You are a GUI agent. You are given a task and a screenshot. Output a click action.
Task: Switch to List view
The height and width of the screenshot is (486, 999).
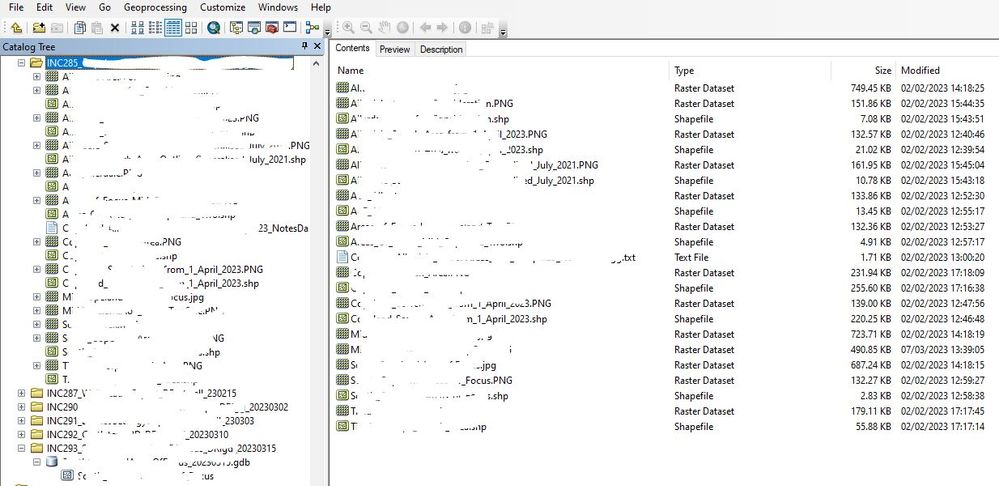(x=155, y=27)
